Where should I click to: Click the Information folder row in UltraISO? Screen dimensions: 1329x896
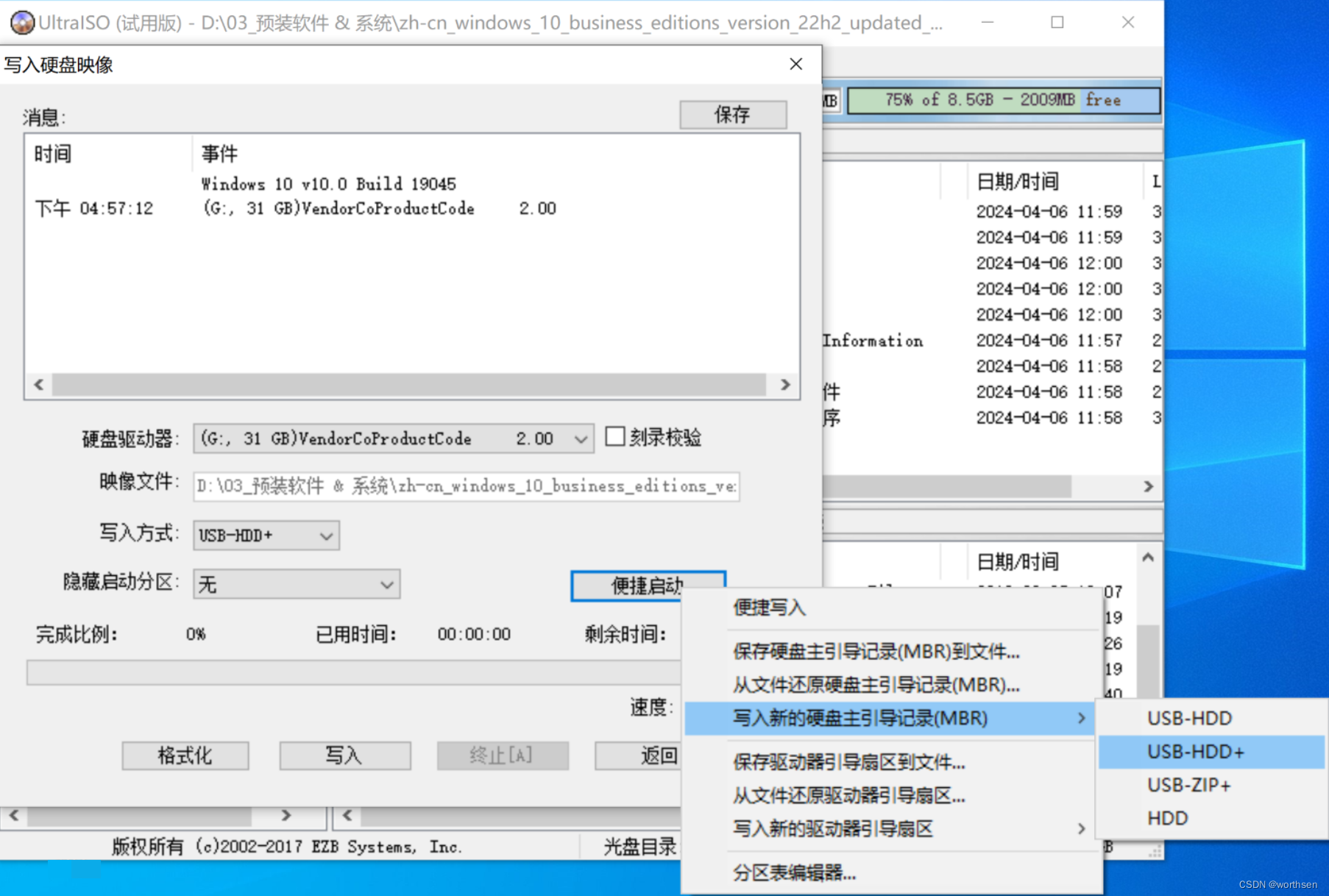tap(873, 341)
